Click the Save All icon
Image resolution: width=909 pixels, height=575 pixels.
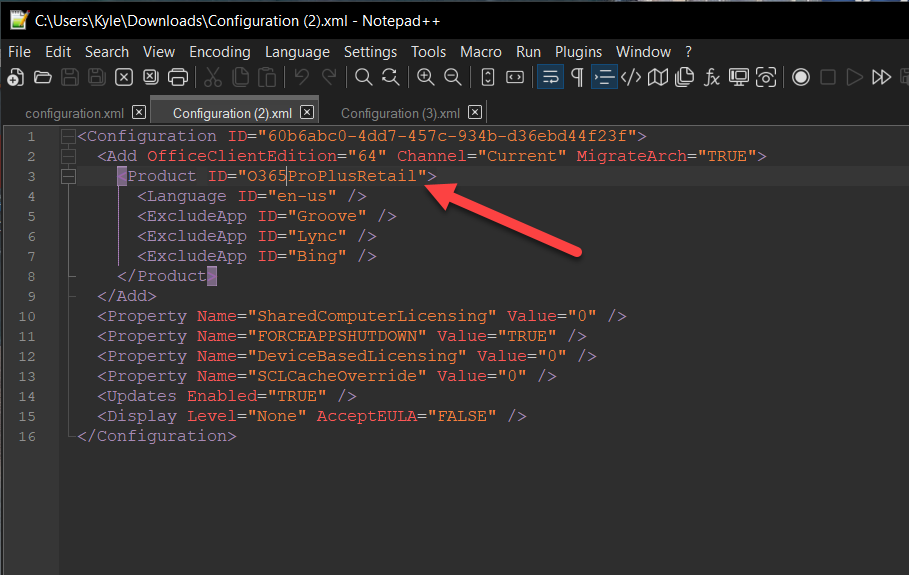point(97,77)
